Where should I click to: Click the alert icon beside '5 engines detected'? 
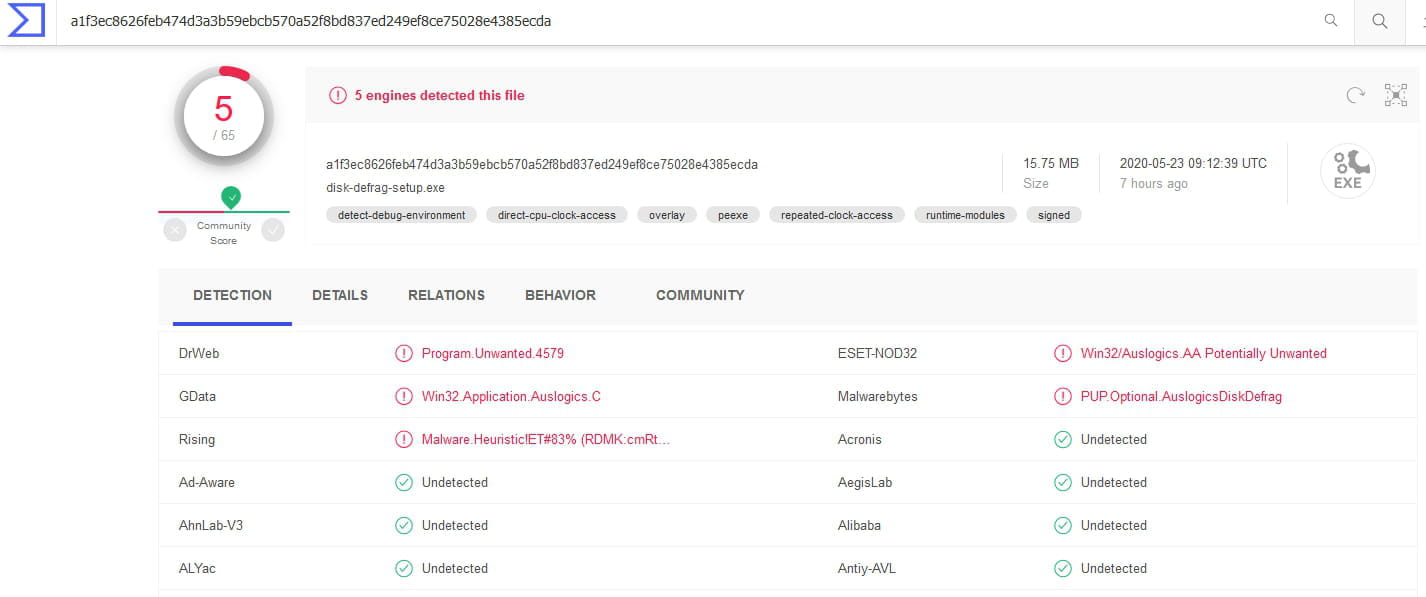click(x=338, y=95)
